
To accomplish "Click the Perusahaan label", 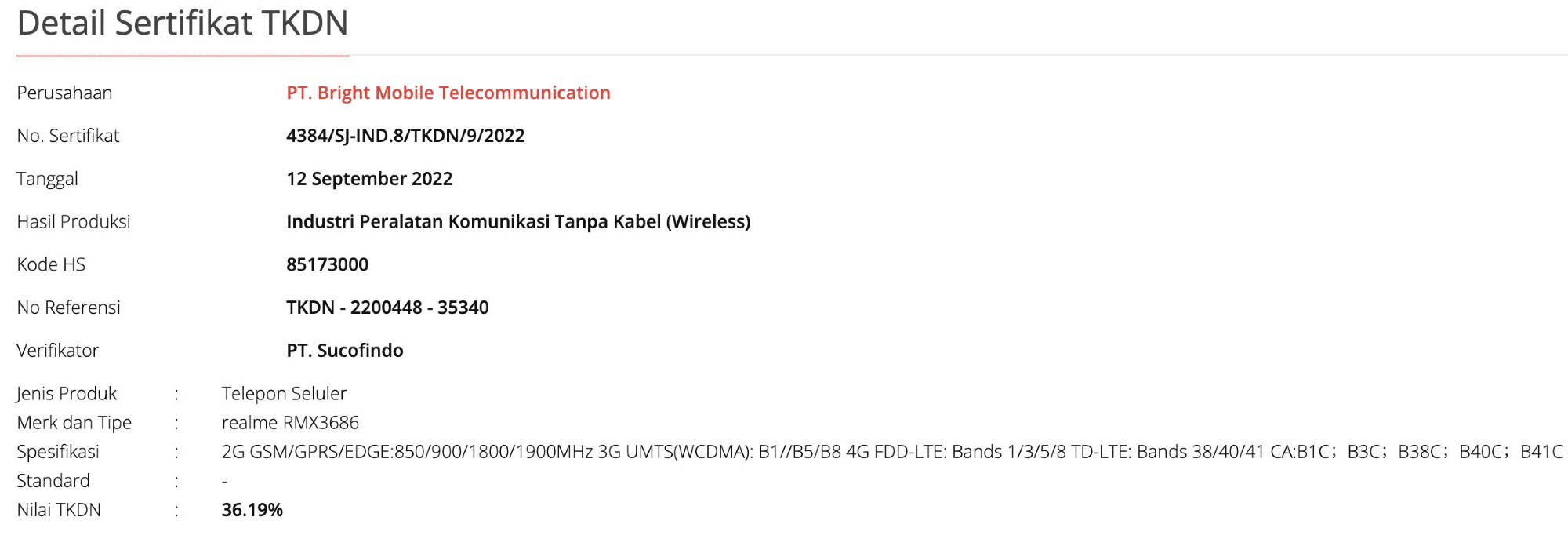I will 64,93.
